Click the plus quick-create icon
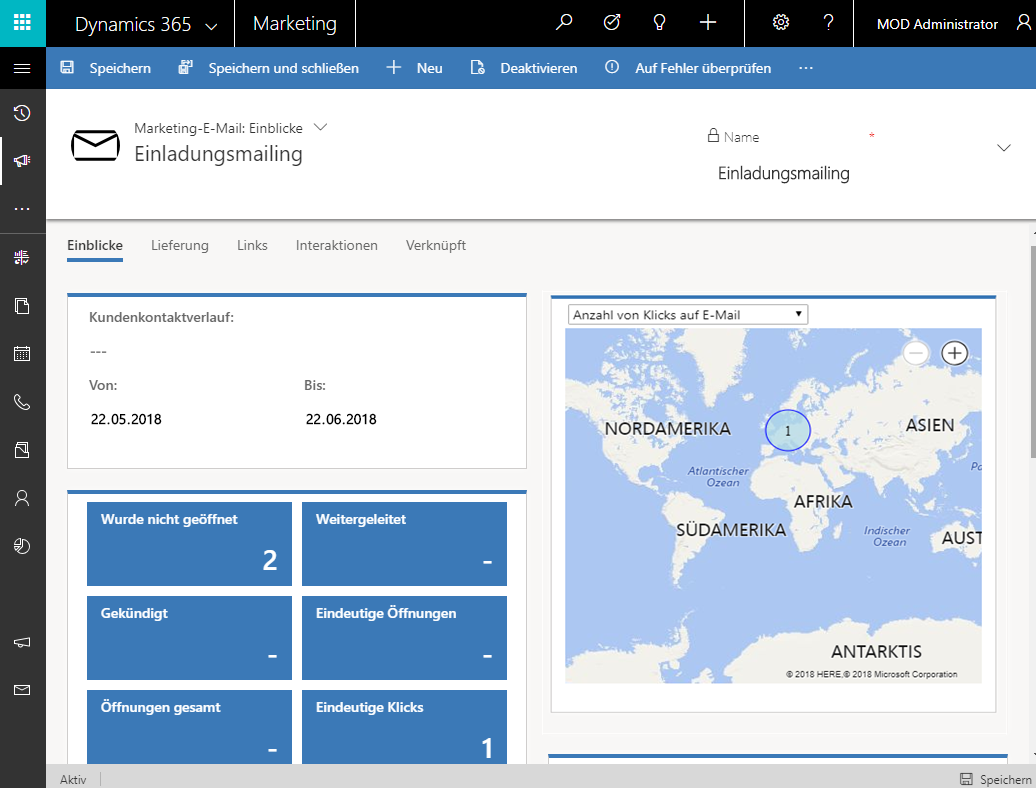1036x788 pixels. pos(708,23)
